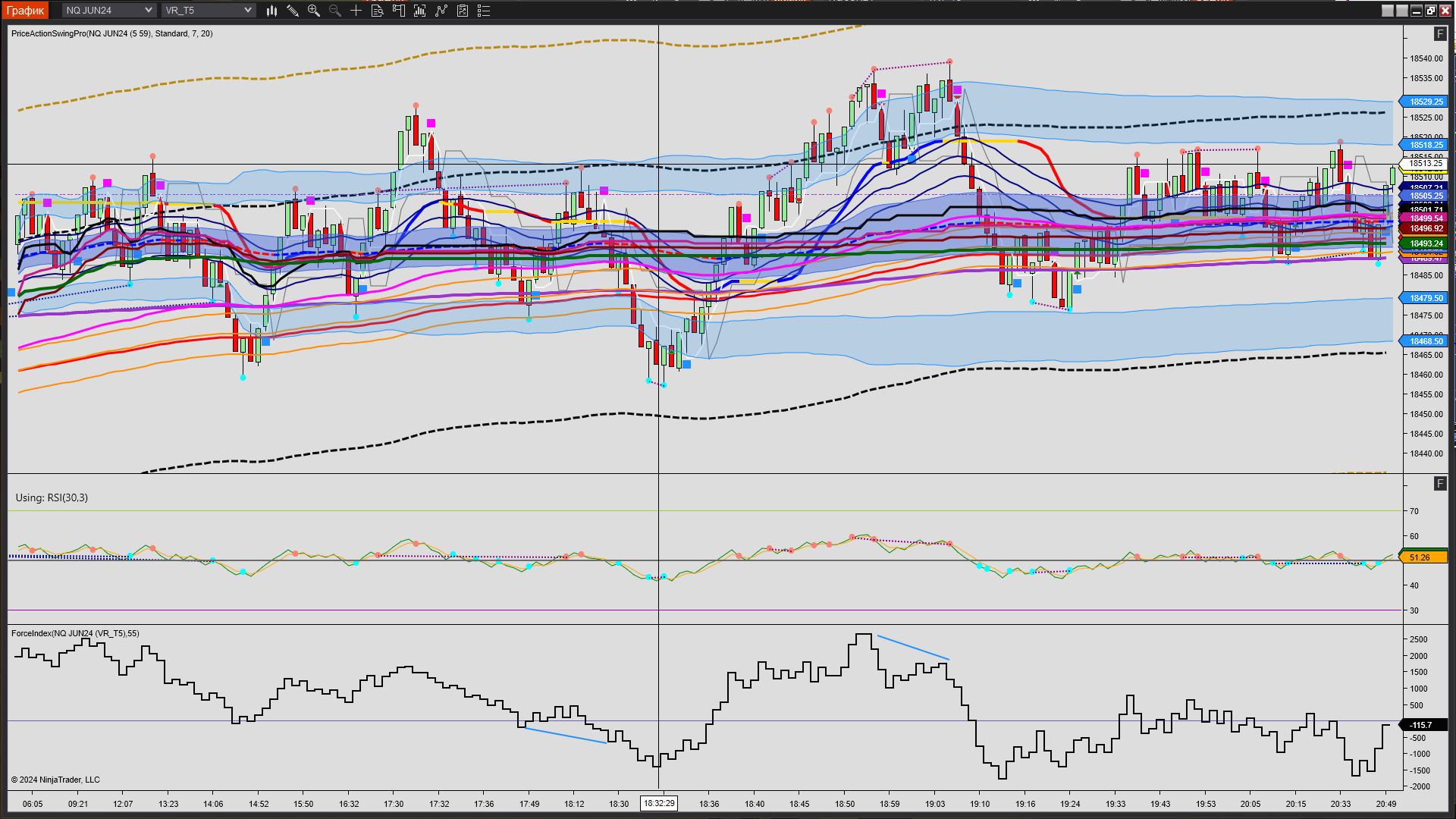The image size is (1456, 819).
Task: Select the График tab
Action: pos(26,11)
